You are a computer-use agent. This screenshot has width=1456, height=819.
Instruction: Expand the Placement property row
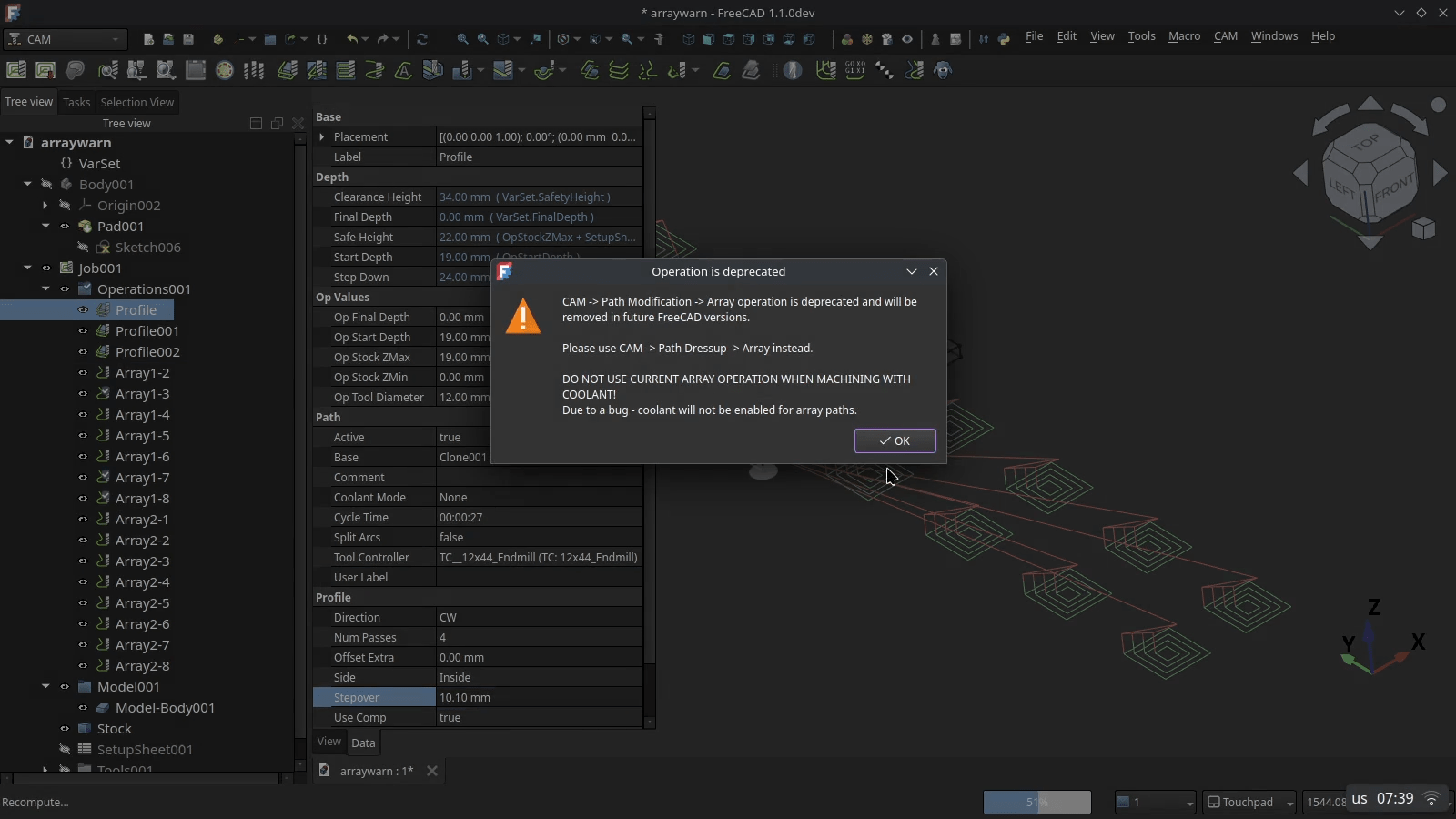322,137
